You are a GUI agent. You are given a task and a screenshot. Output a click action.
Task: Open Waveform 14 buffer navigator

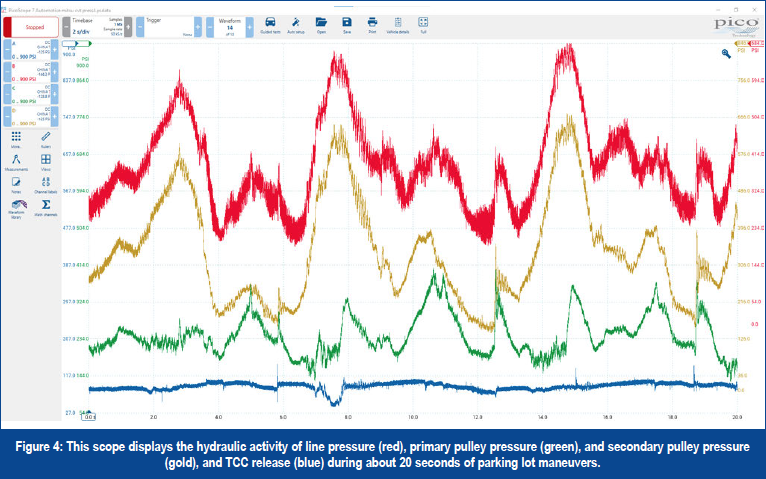(230, 27)
